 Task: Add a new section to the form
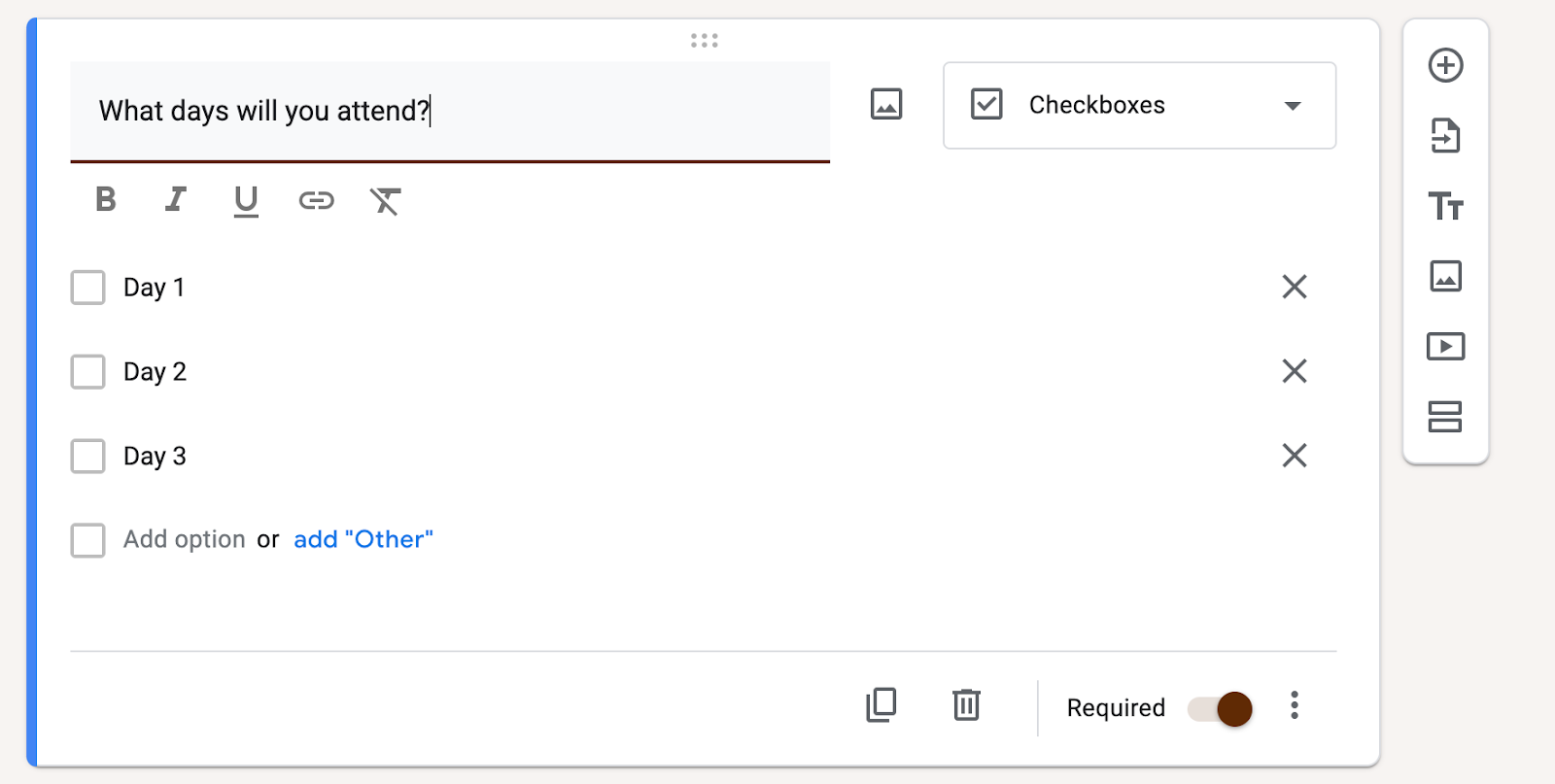[x=1445, y=417]
